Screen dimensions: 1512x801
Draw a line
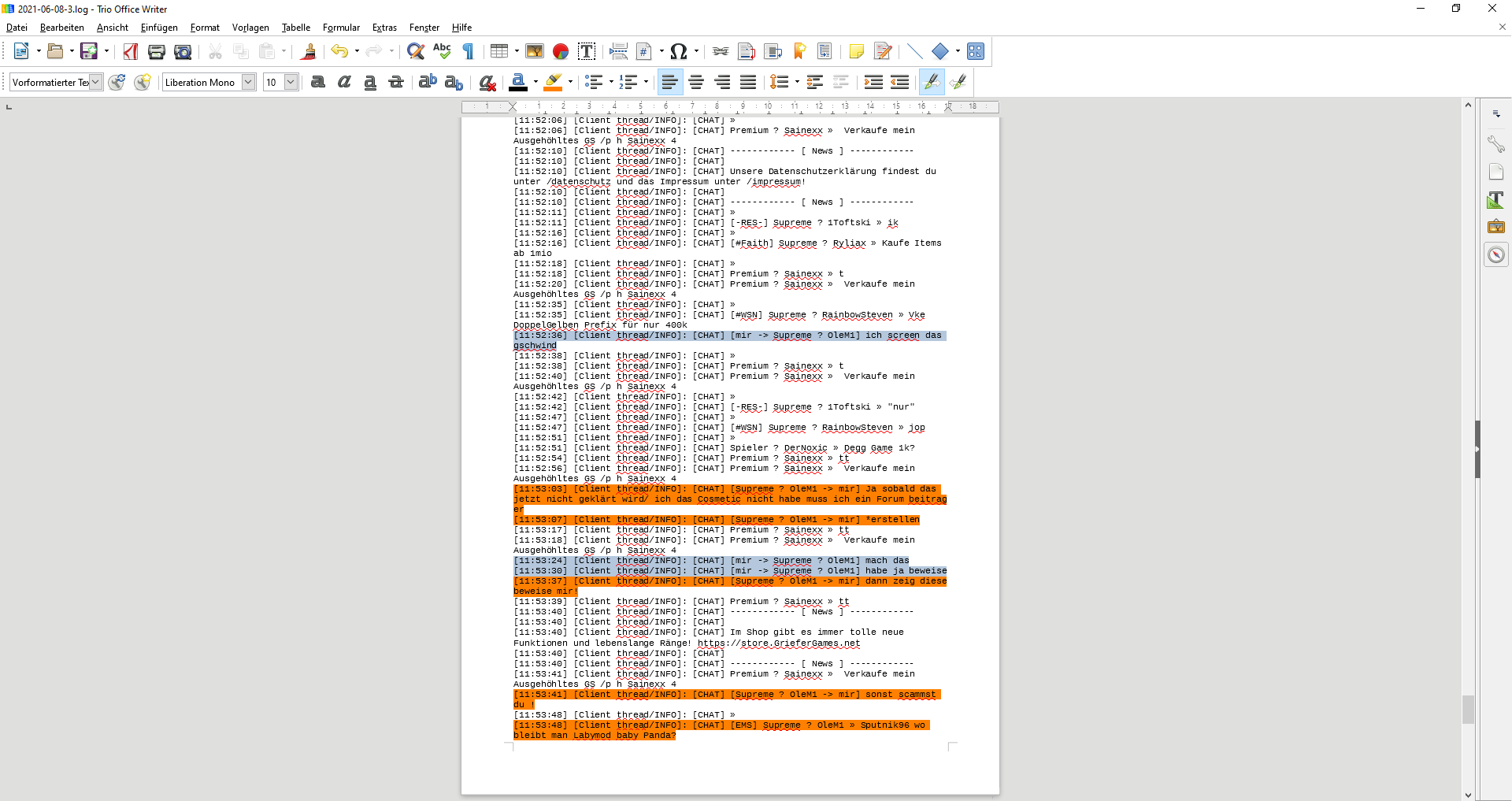pyautogui.click(x=914, y=51)
